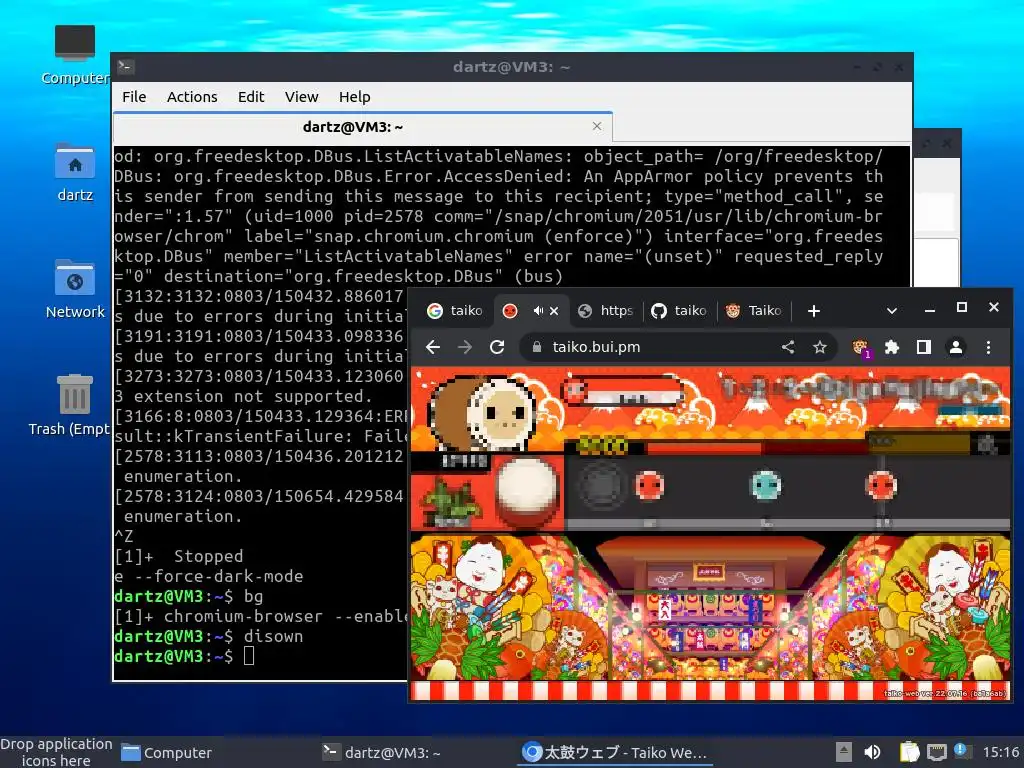Switch to the GitHub taiko tab

pos(679,311)
